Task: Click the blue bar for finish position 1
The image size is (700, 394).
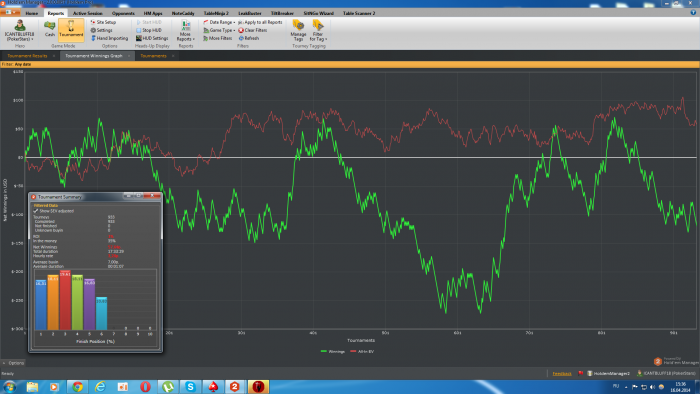Action: (x=41, y=305)
